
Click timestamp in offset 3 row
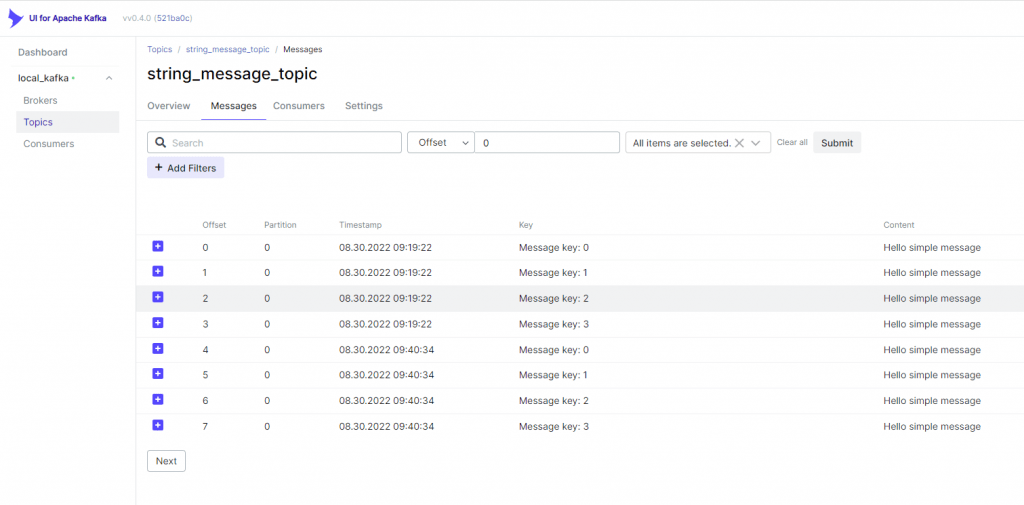pyautogui.click(x=385, y=324)
